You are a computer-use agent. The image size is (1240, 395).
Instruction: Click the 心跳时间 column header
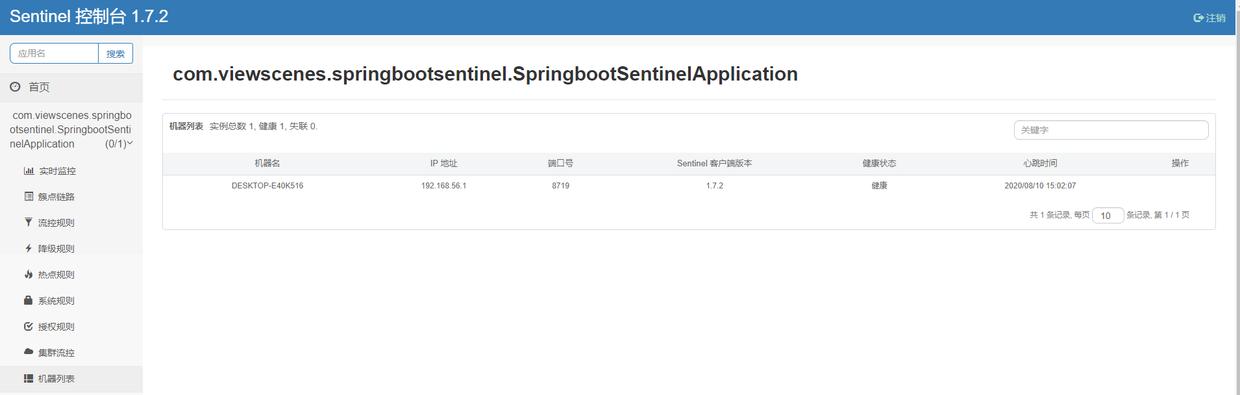pos(1040,163)
